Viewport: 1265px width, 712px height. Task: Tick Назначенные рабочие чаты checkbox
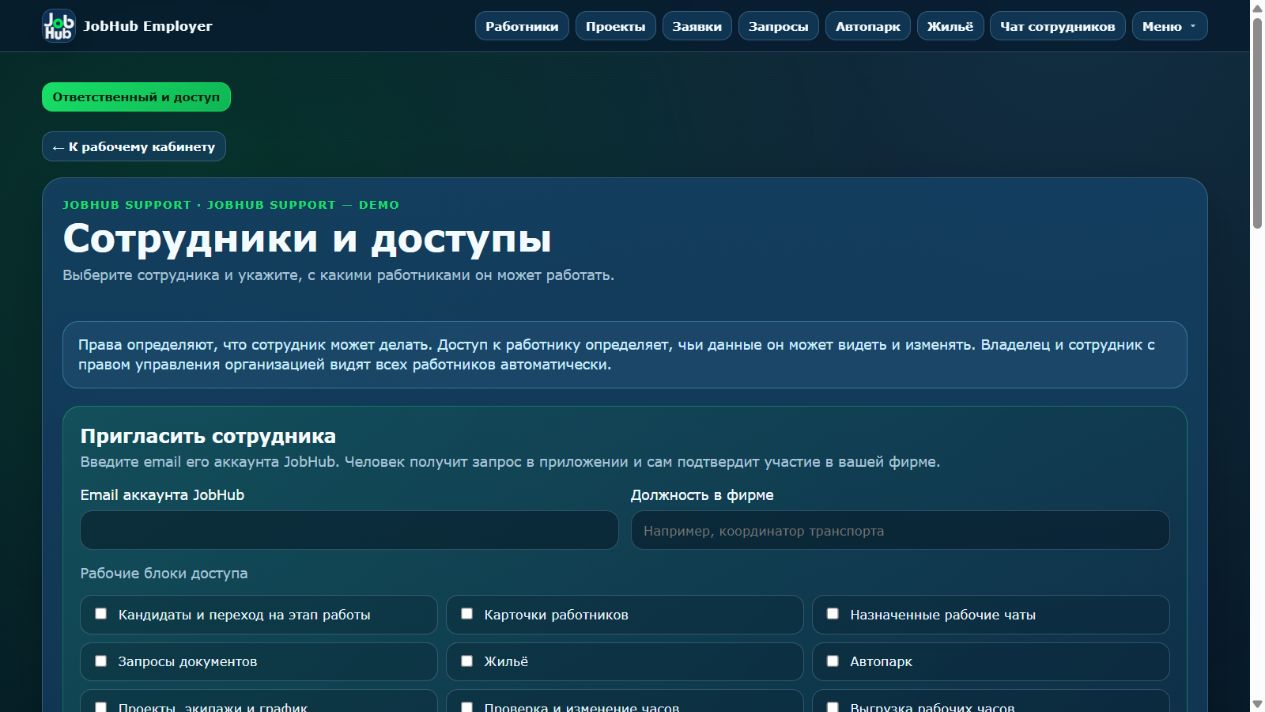pyautogui.click(x=833, y=614)
